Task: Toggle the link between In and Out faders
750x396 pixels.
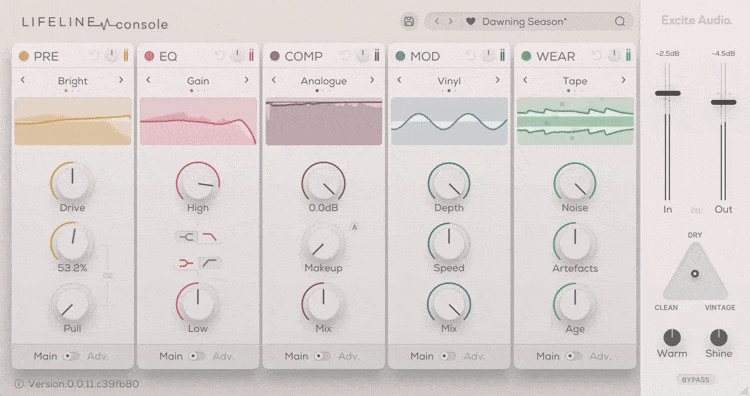Action: [x=695, y=210]
